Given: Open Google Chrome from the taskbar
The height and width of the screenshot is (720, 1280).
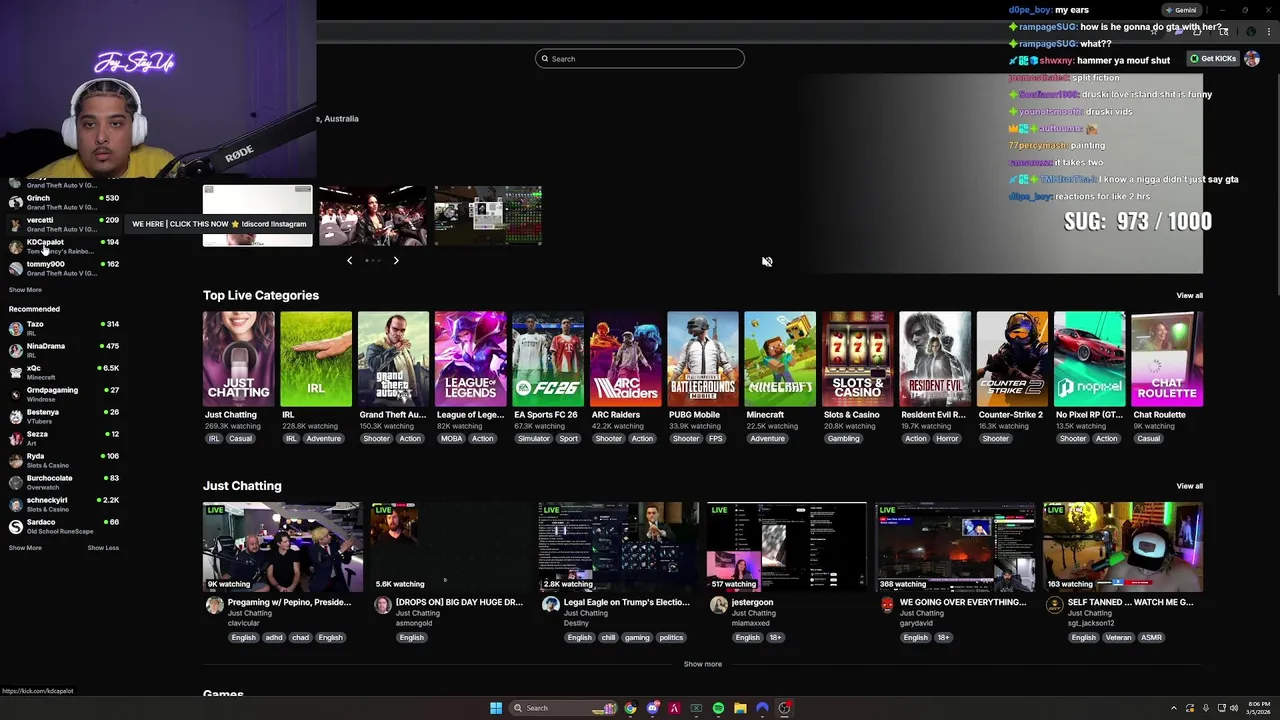Looking at the screenshot, I should [630, 708].
